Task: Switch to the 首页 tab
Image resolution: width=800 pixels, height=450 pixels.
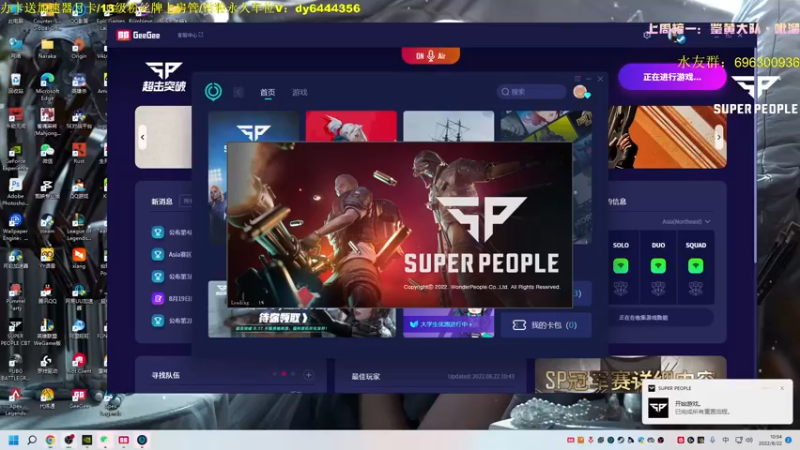Action: [267, 92]
